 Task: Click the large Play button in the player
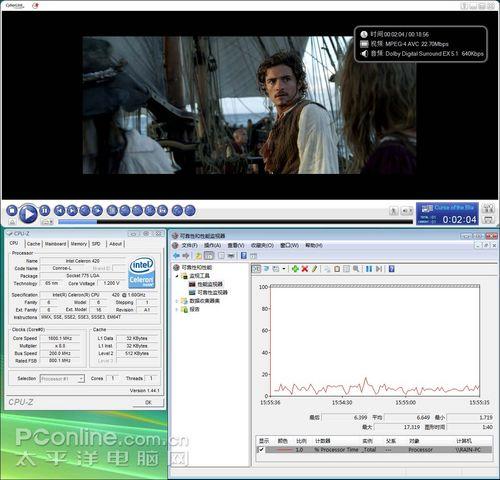point(28,214)
